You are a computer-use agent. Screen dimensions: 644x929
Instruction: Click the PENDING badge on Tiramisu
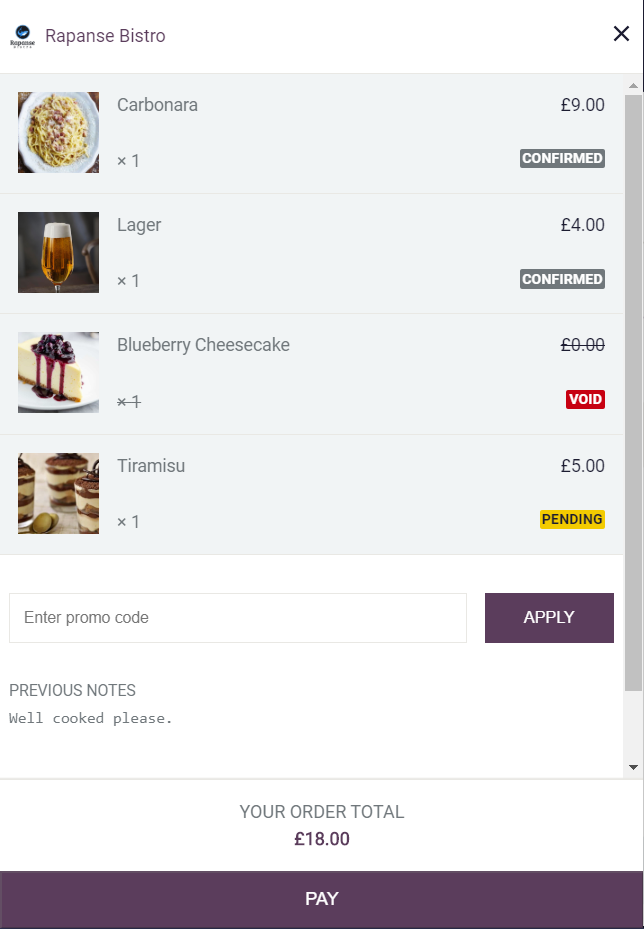coord(572,519)
